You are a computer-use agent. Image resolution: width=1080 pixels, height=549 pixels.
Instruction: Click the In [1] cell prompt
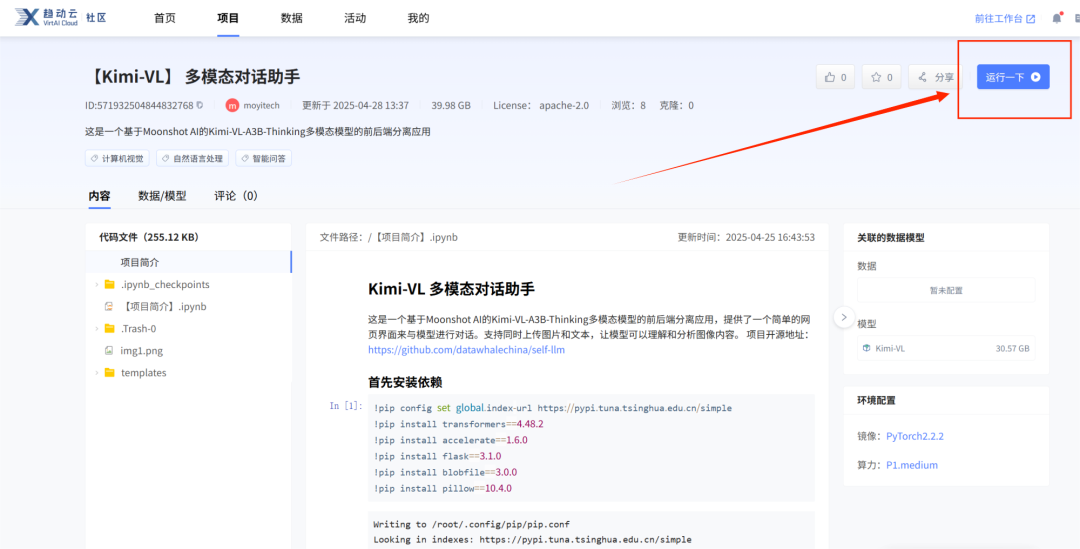pyautogui.click(x=346, y=406)
